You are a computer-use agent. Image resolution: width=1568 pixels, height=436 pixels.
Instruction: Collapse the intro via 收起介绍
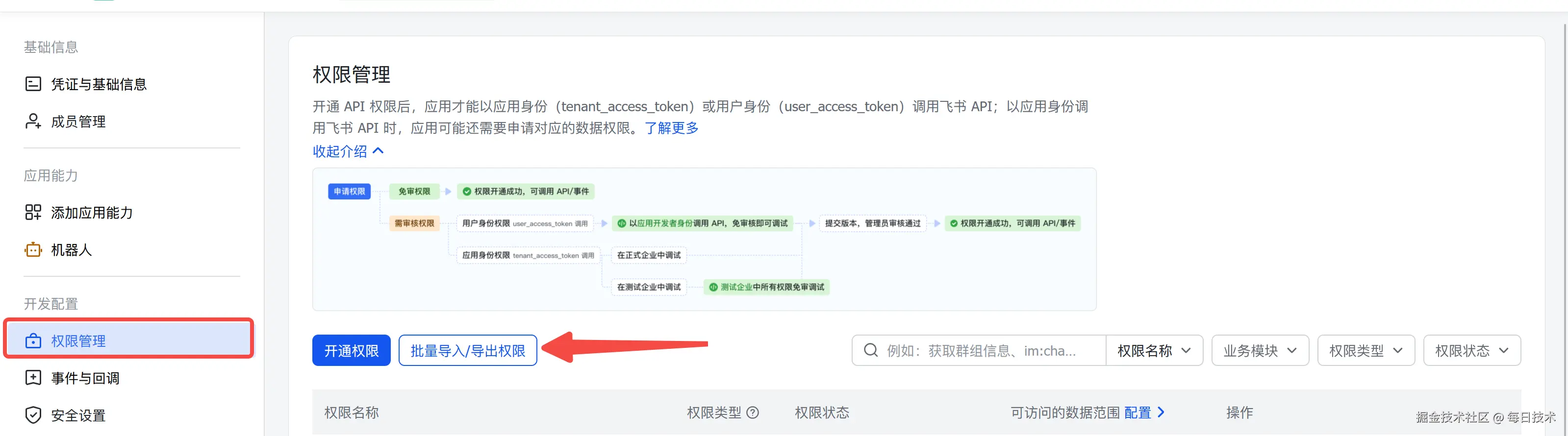348,151
